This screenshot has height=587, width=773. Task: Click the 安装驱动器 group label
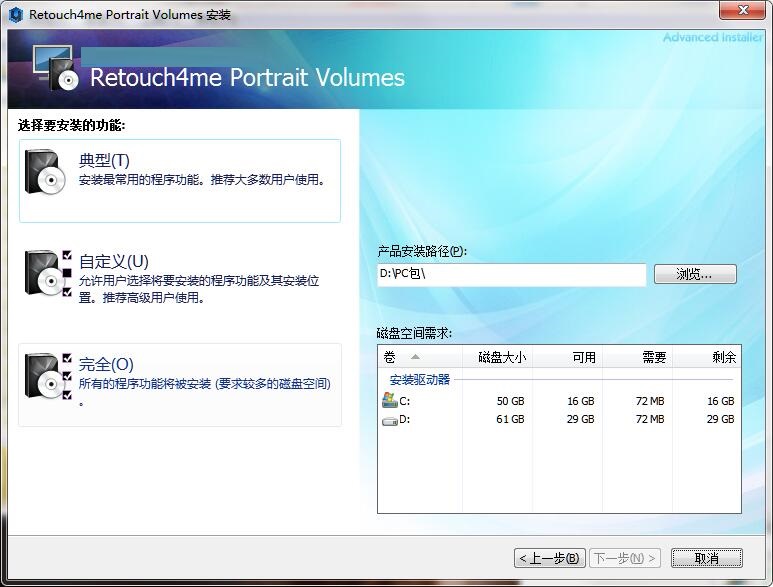[x=420, y=380]
